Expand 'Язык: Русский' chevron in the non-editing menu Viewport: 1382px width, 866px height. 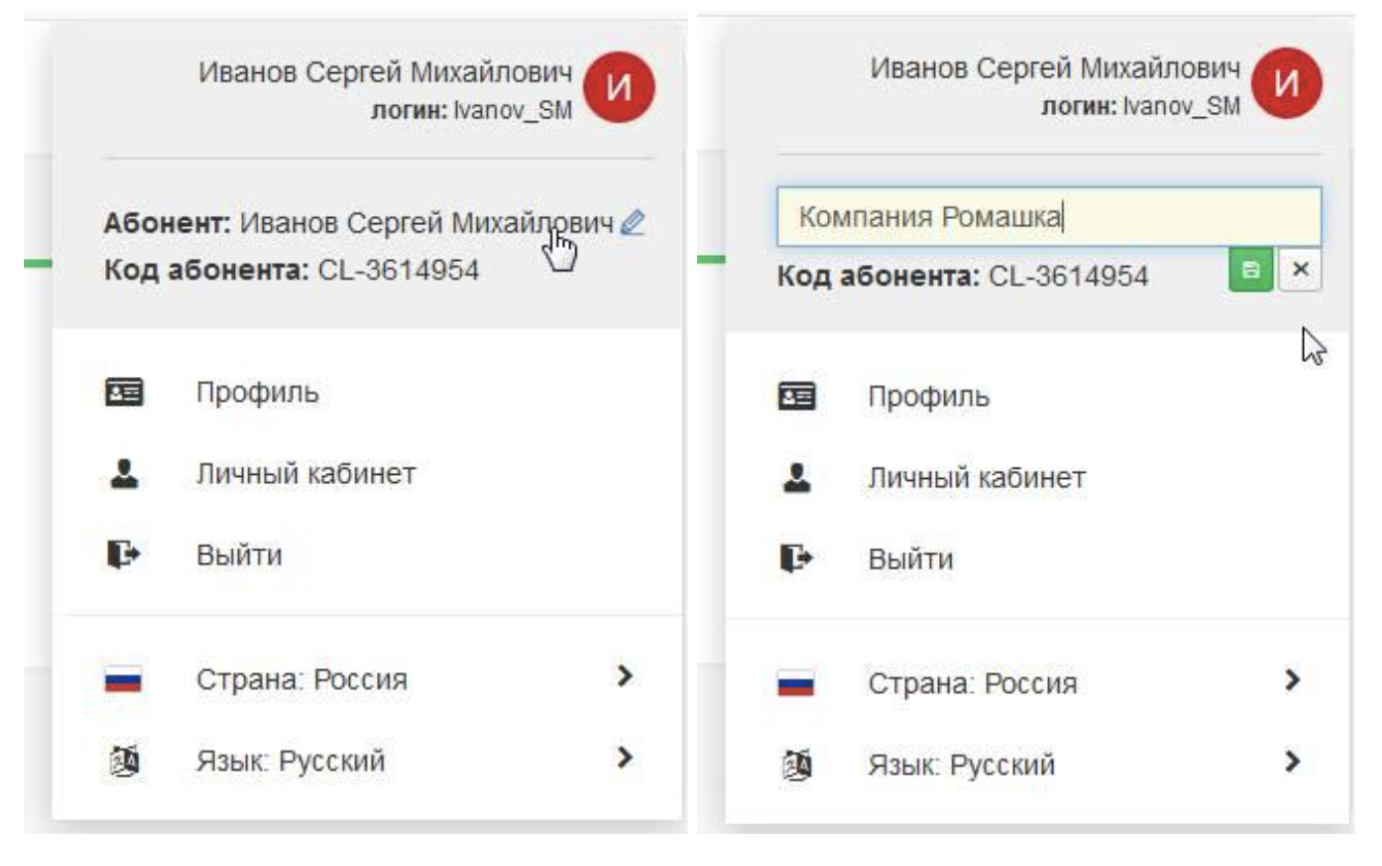pos(625,758)
